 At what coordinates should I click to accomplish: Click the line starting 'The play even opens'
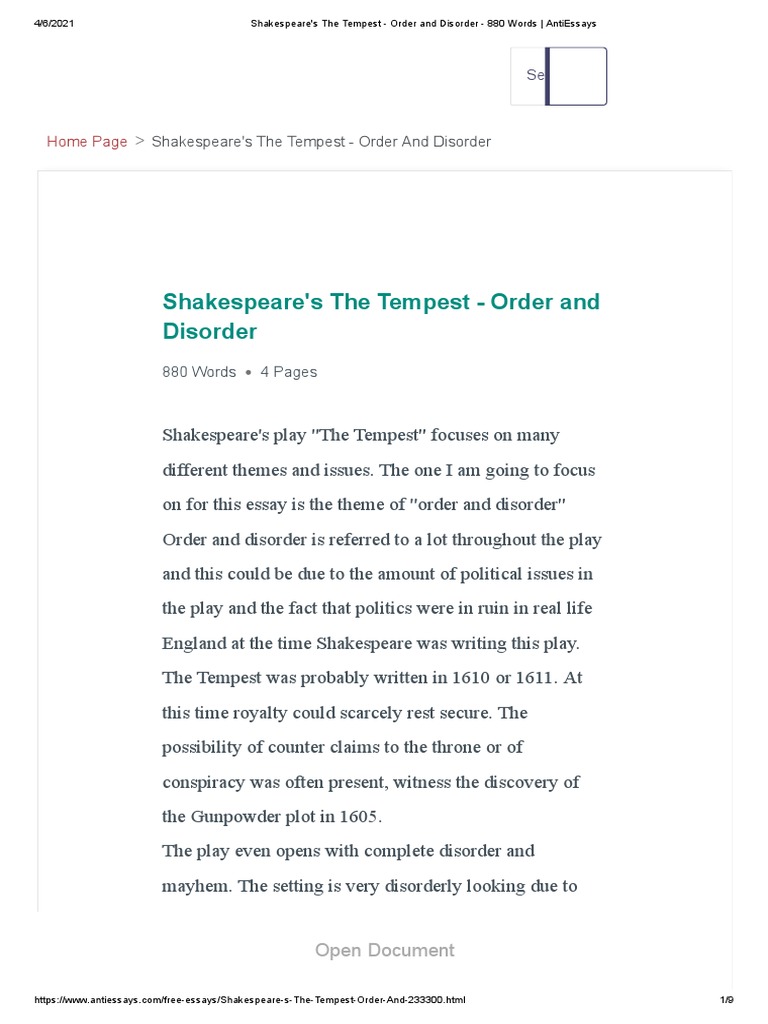pos(348,851)
